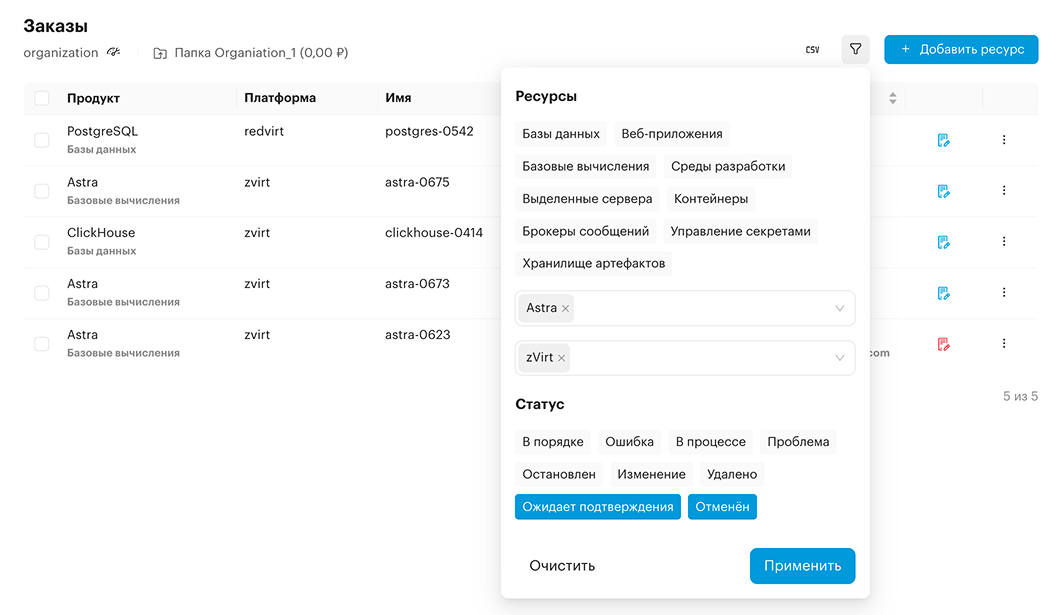Click the redvirt platform cell
This screenshot has width=1057, height=615.
coord(264,131)
